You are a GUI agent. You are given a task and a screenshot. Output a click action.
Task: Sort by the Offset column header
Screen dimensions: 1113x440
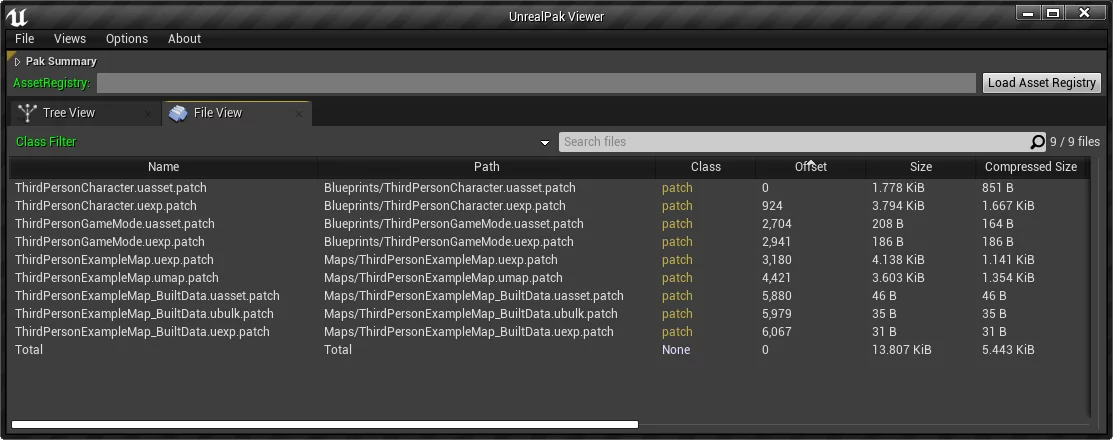(x=810, y=167)
